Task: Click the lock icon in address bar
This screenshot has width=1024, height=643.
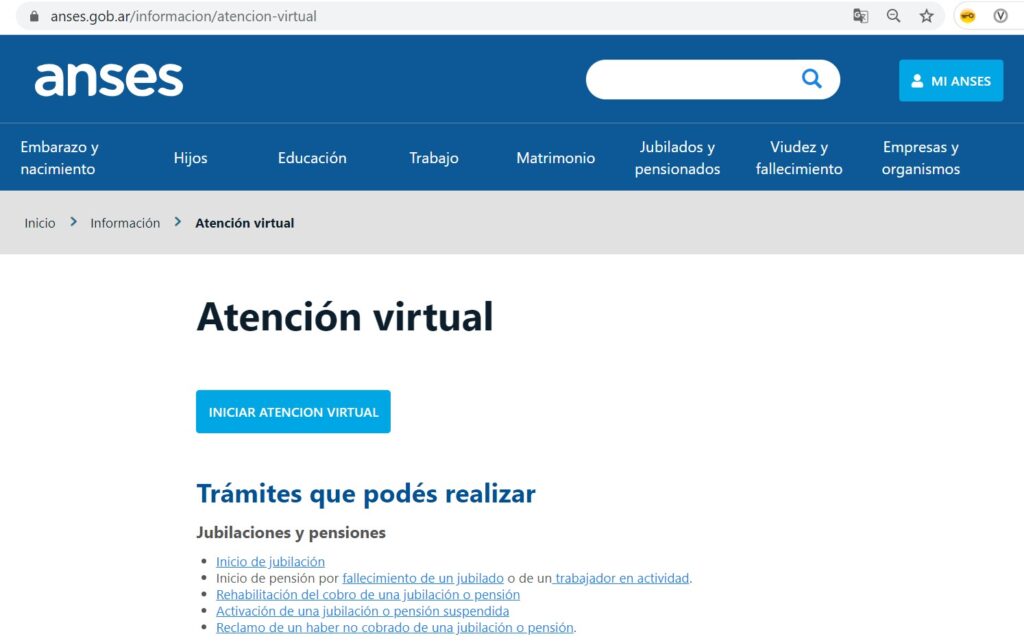Action: pos(34,16)
